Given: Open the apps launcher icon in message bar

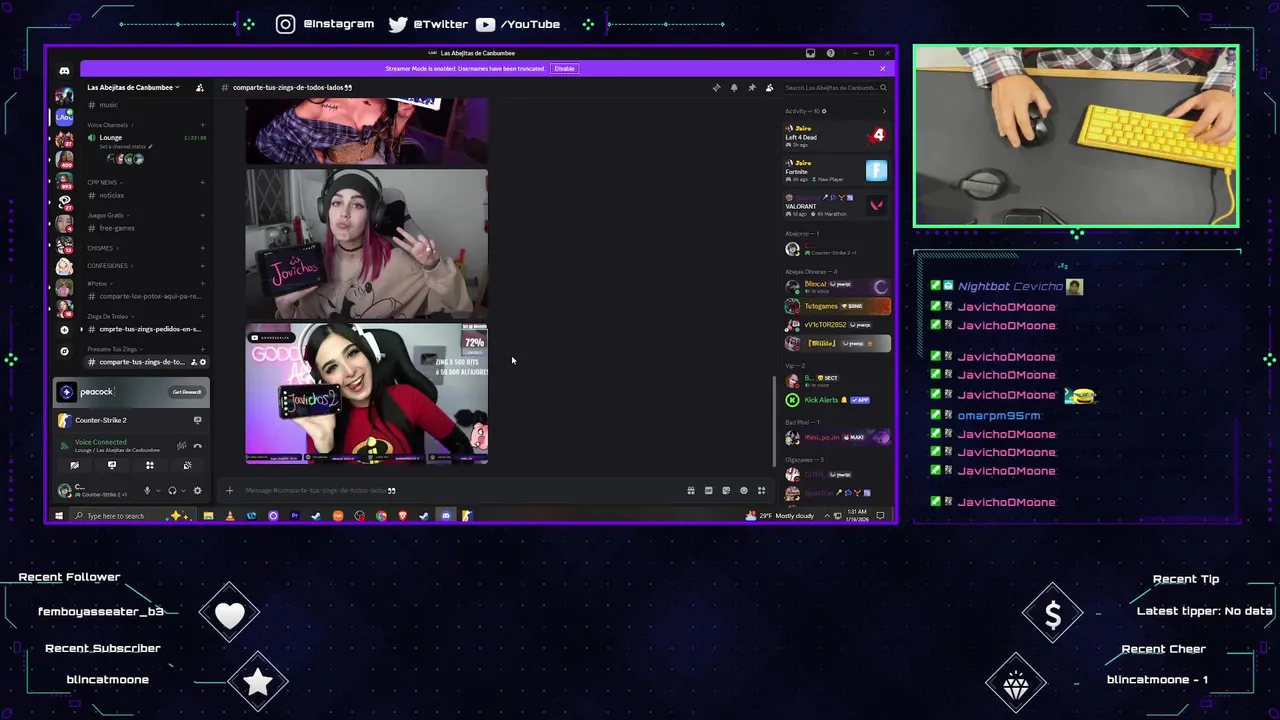Looking at the screenshot, I should pos(761,491).
